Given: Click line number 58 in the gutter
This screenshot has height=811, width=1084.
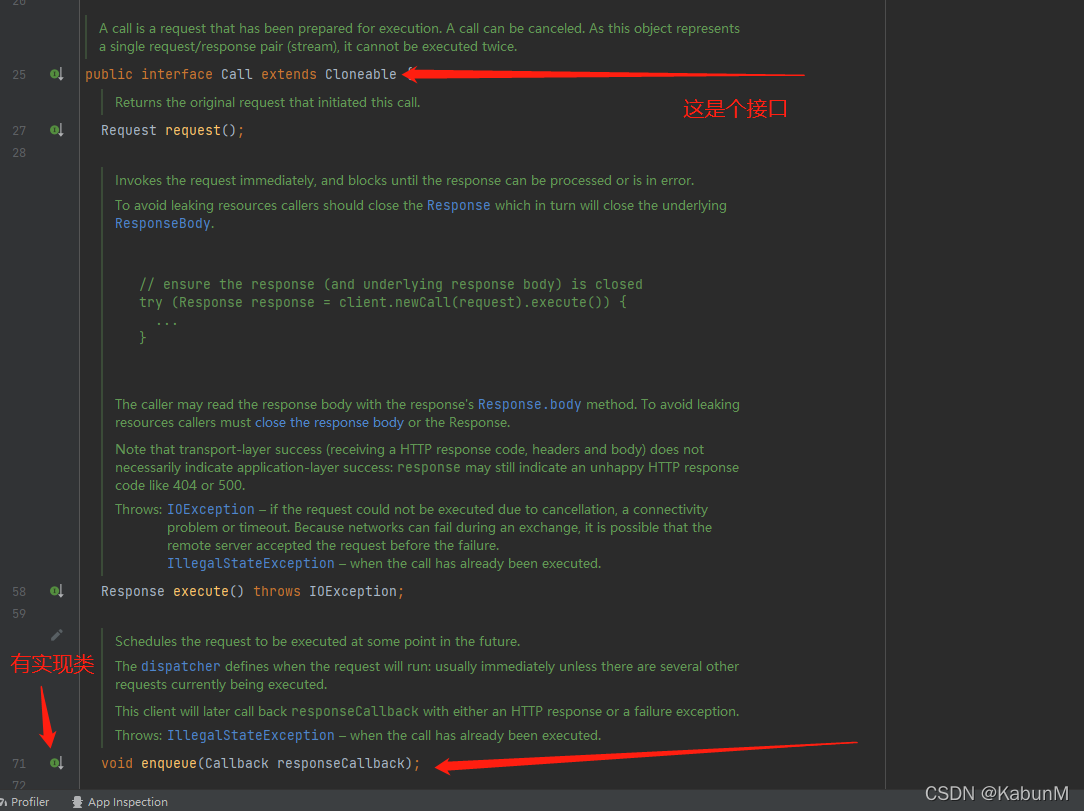Looking at the screenshot, I should [x=19, y=591].
